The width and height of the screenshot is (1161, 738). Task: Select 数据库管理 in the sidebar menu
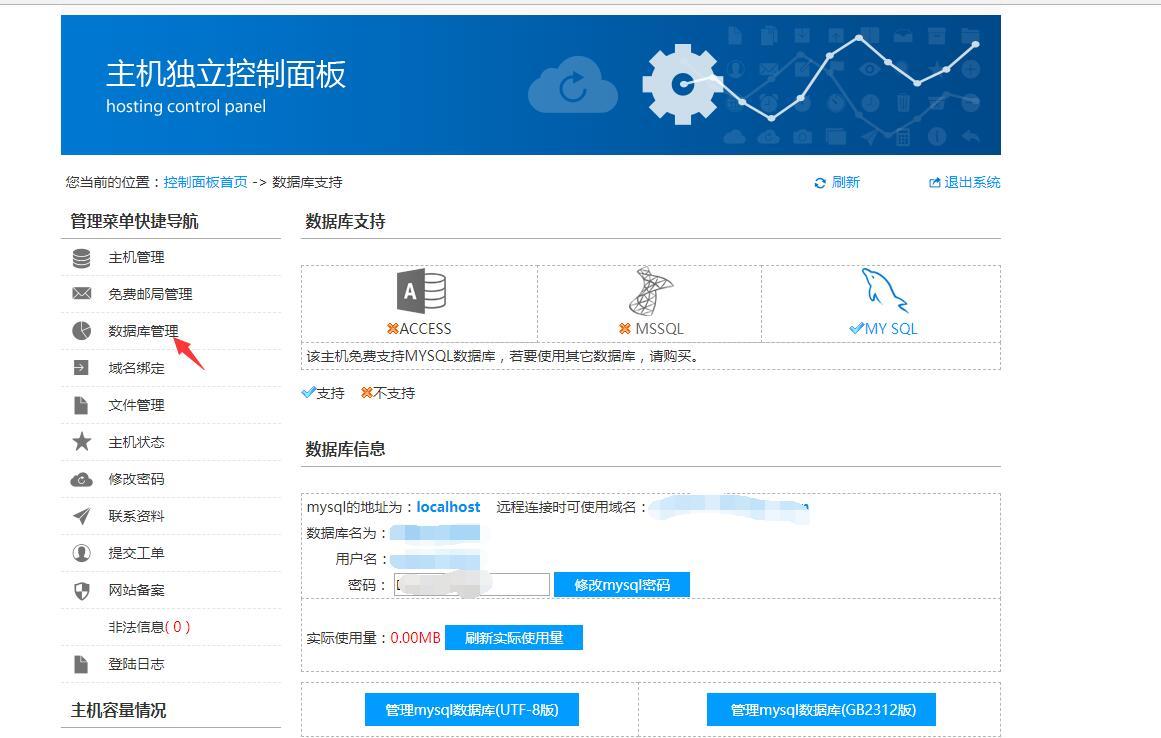pos(144,331)
